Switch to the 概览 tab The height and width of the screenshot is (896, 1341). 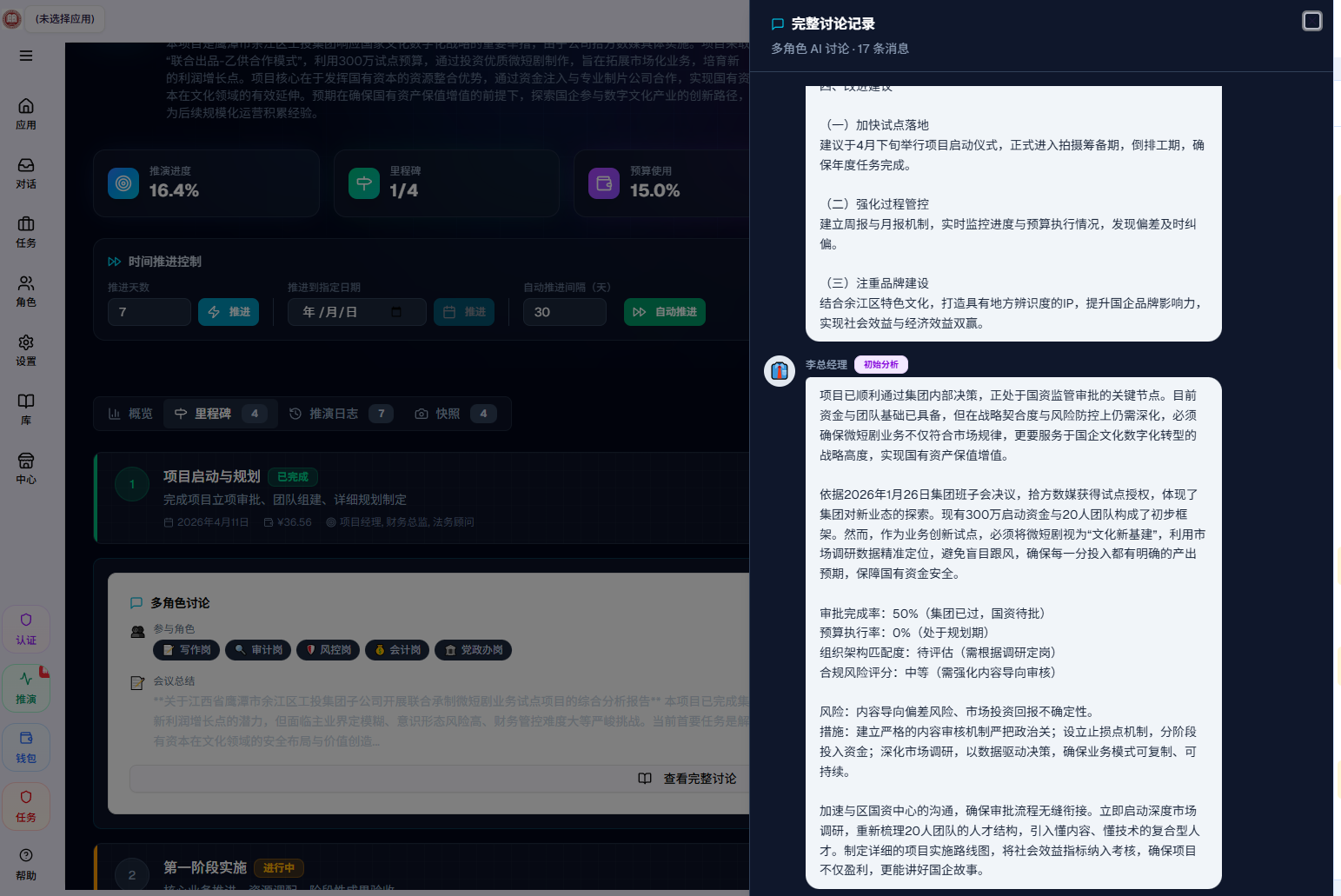pos(130,414)
